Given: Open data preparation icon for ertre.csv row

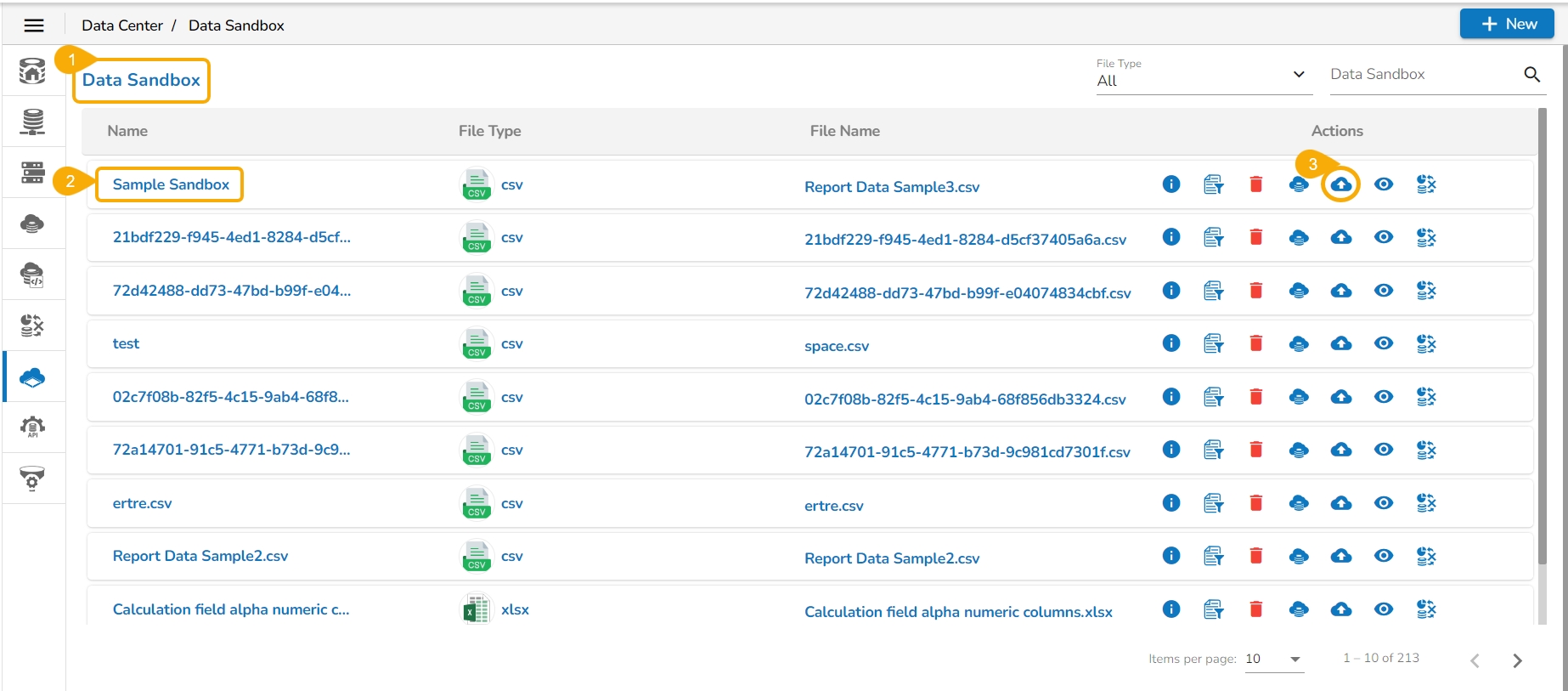Looking at the screenshot, I should point(1425,503).
